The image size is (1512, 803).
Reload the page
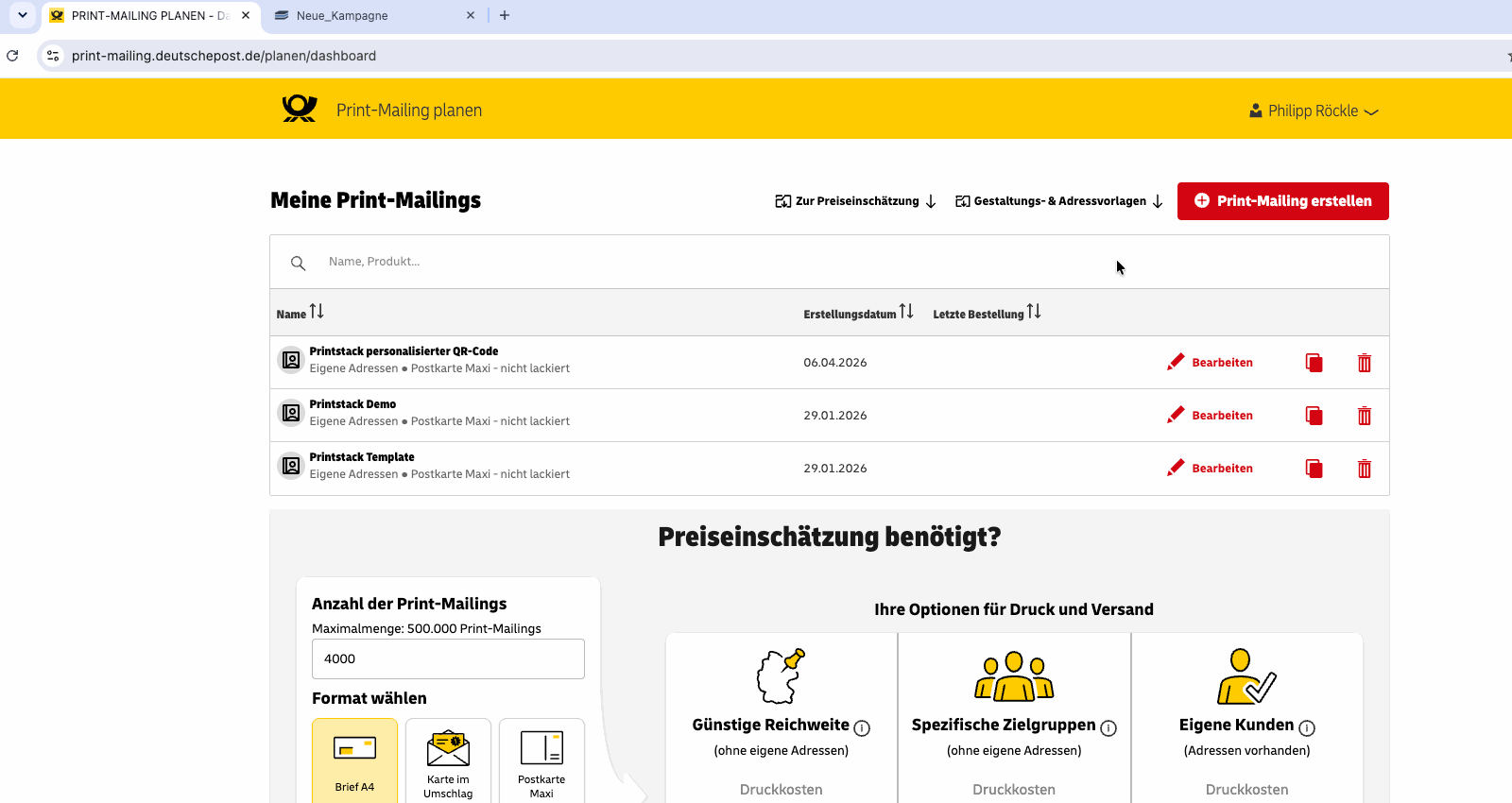pyautogui.click(x=12, y=56)
